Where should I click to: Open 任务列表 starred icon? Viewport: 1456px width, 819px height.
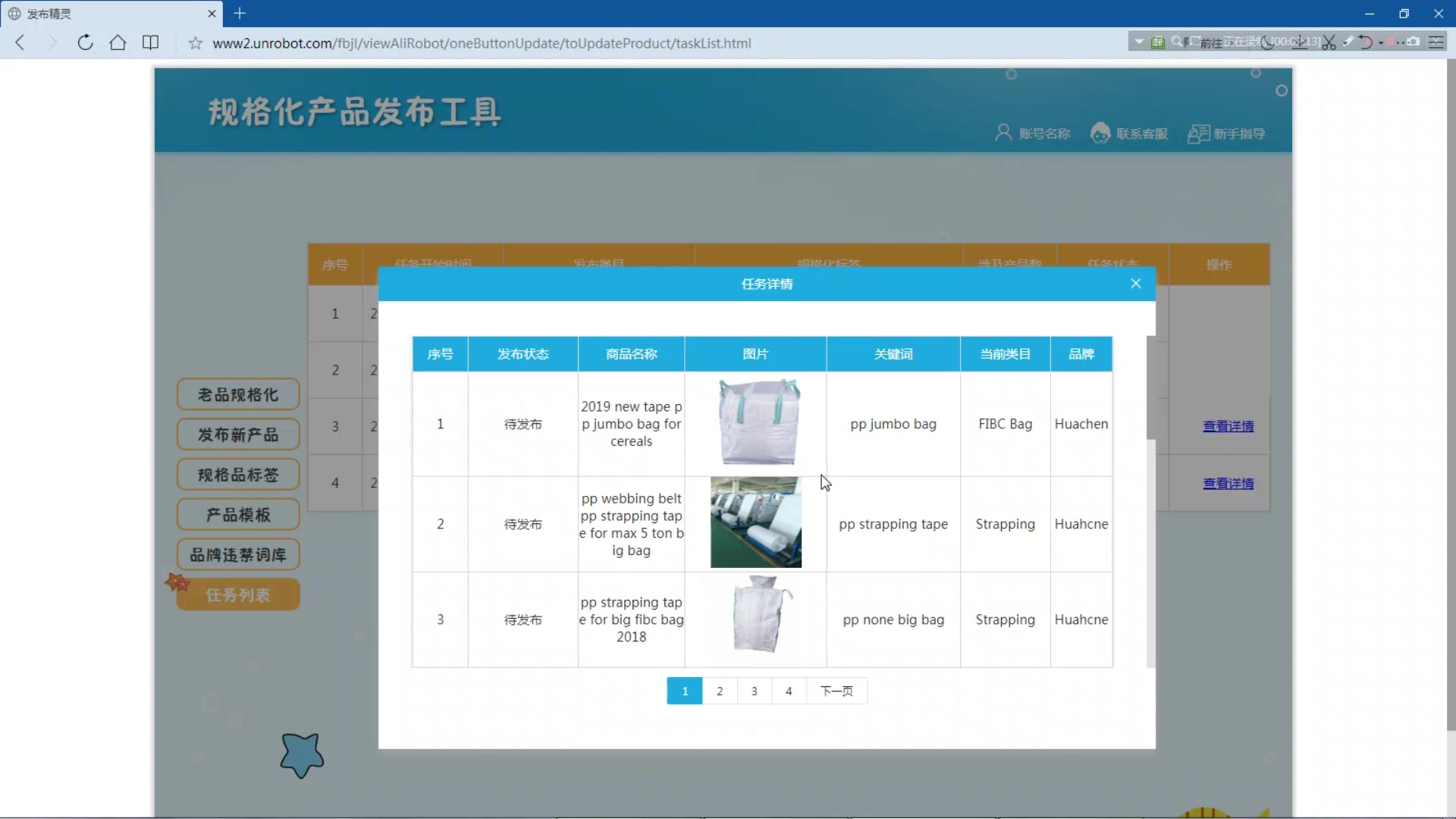click(x=177, y=583)
